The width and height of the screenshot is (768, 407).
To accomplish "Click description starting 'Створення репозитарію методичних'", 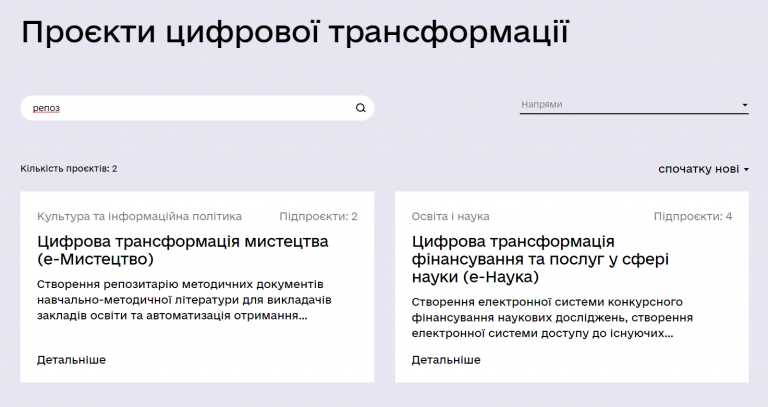I will 184,300.
